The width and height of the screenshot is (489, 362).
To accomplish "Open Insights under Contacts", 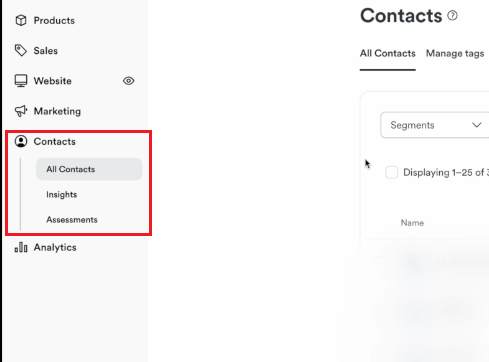I will (x=62, y=194).
